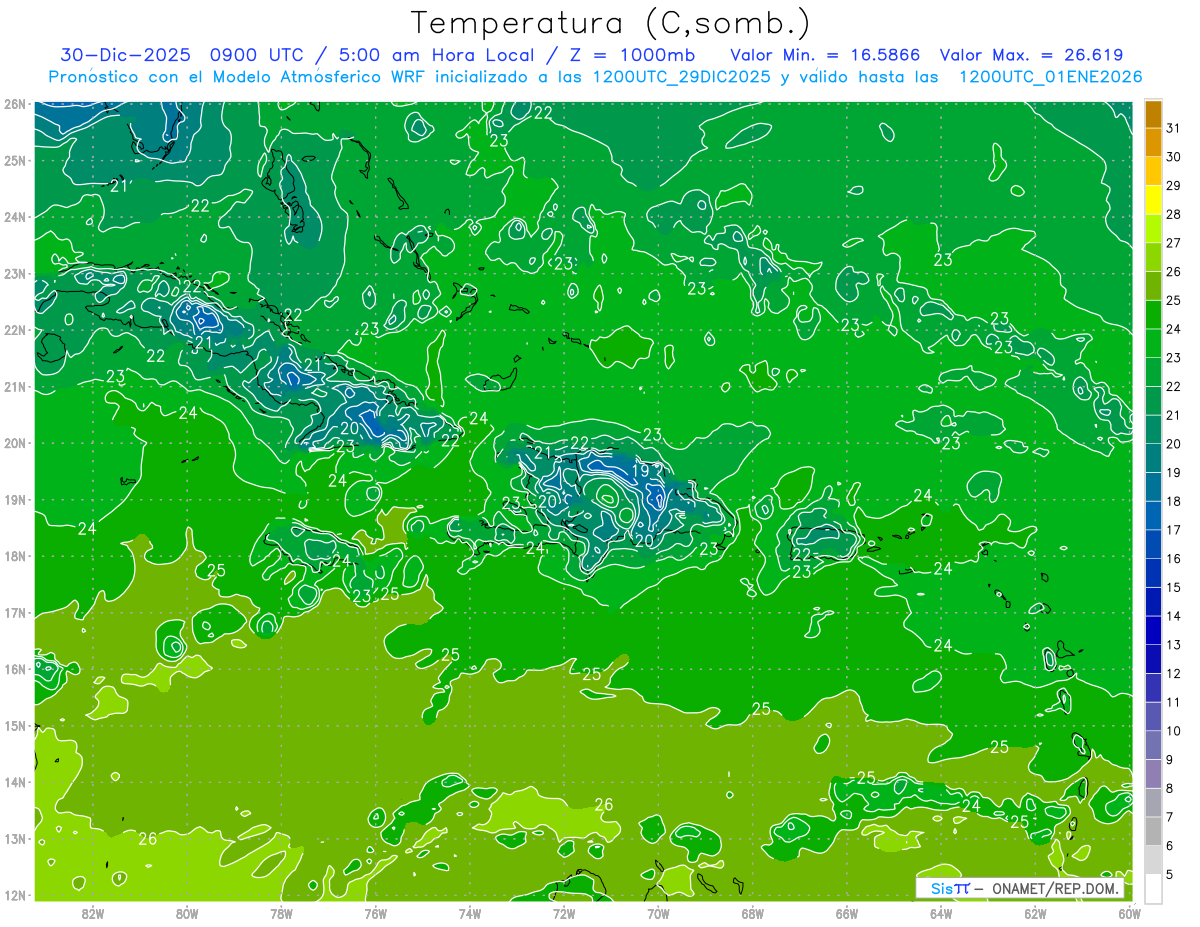
Task: Click the 80W longitude axis label
Action: pyautogui.click(x=187, y=913)
